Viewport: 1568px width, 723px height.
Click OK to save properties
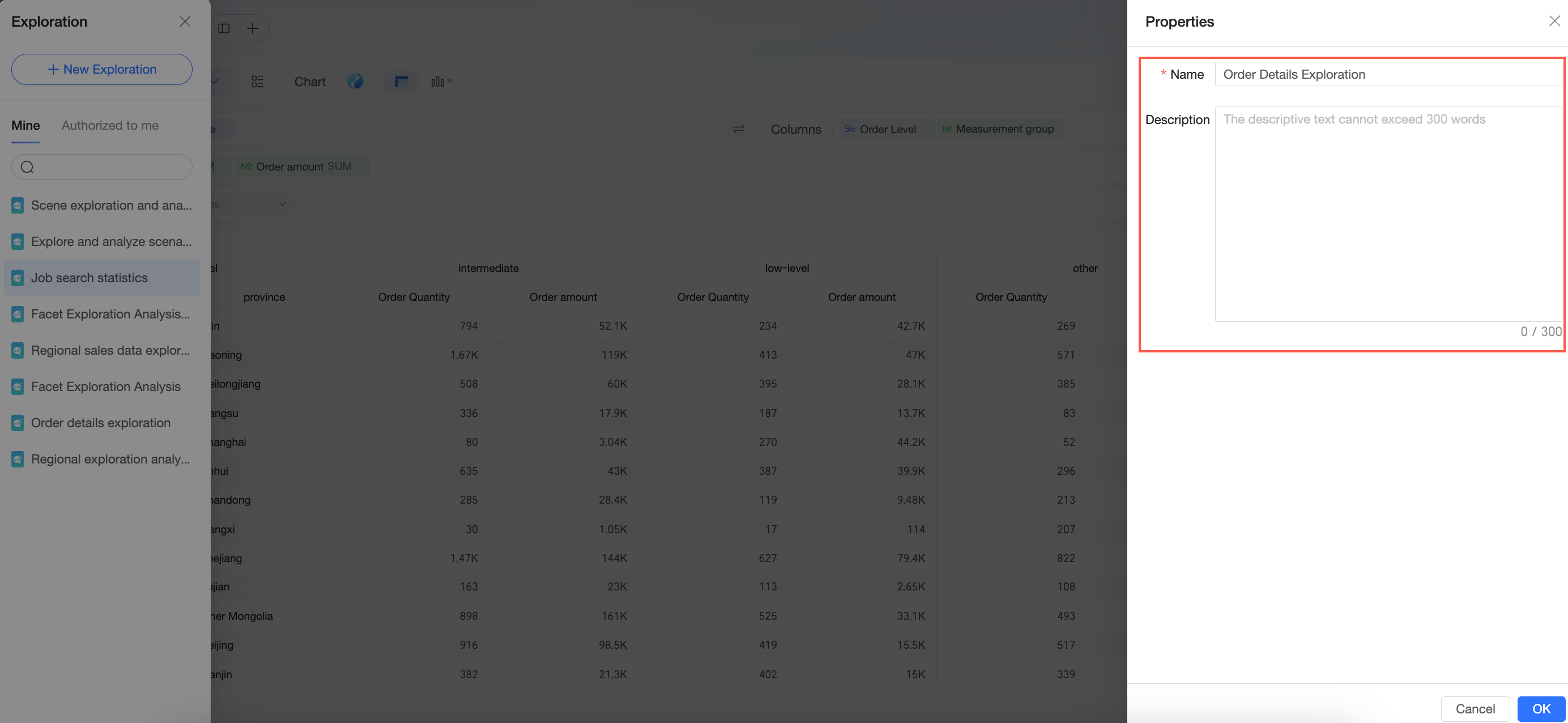click(1541, 708)
